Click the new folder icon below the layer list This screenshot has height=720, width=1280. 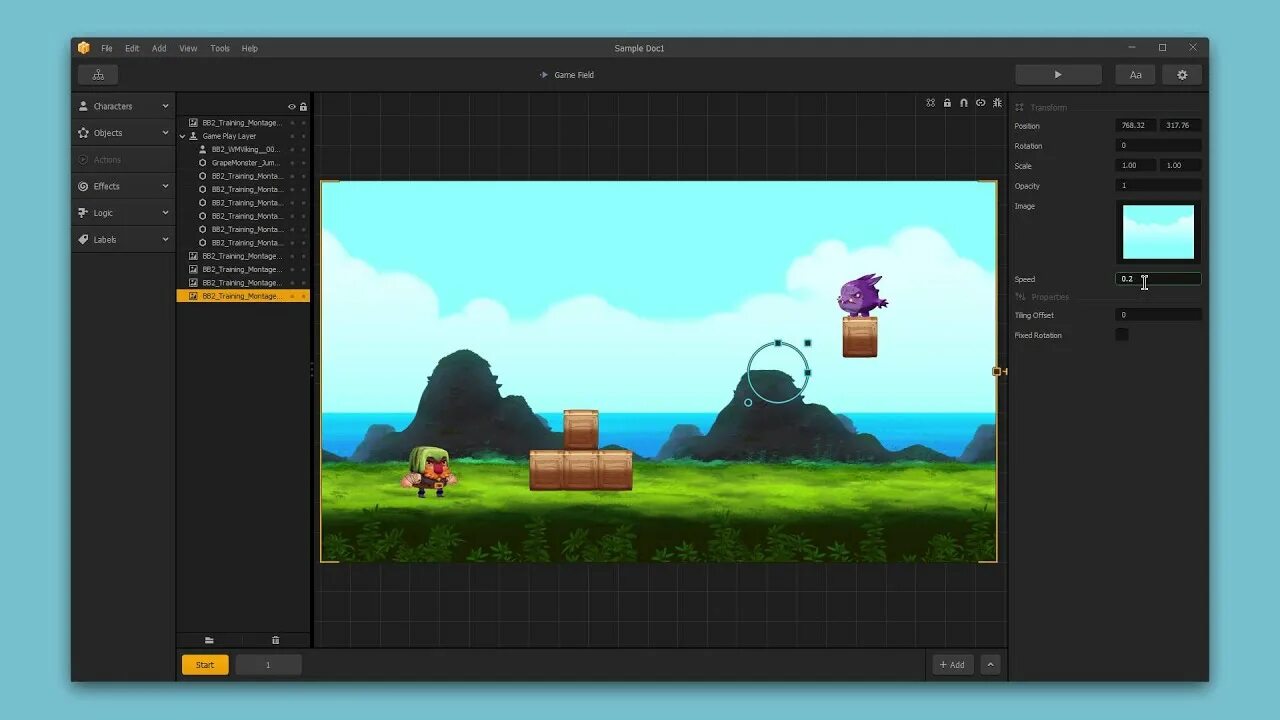[x=209, y=640]
